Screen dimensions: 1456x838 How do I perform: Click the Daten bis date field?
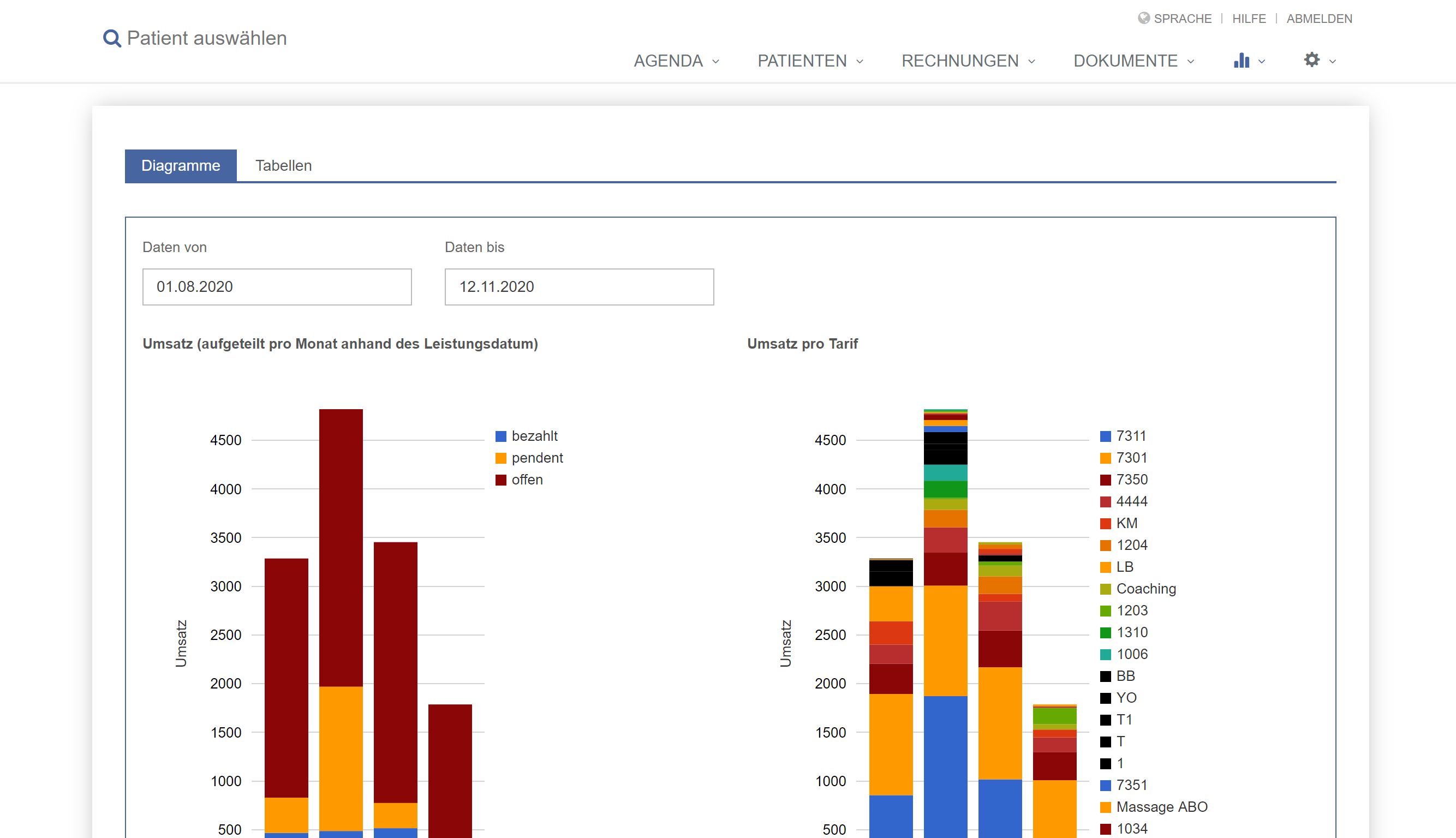579,286
